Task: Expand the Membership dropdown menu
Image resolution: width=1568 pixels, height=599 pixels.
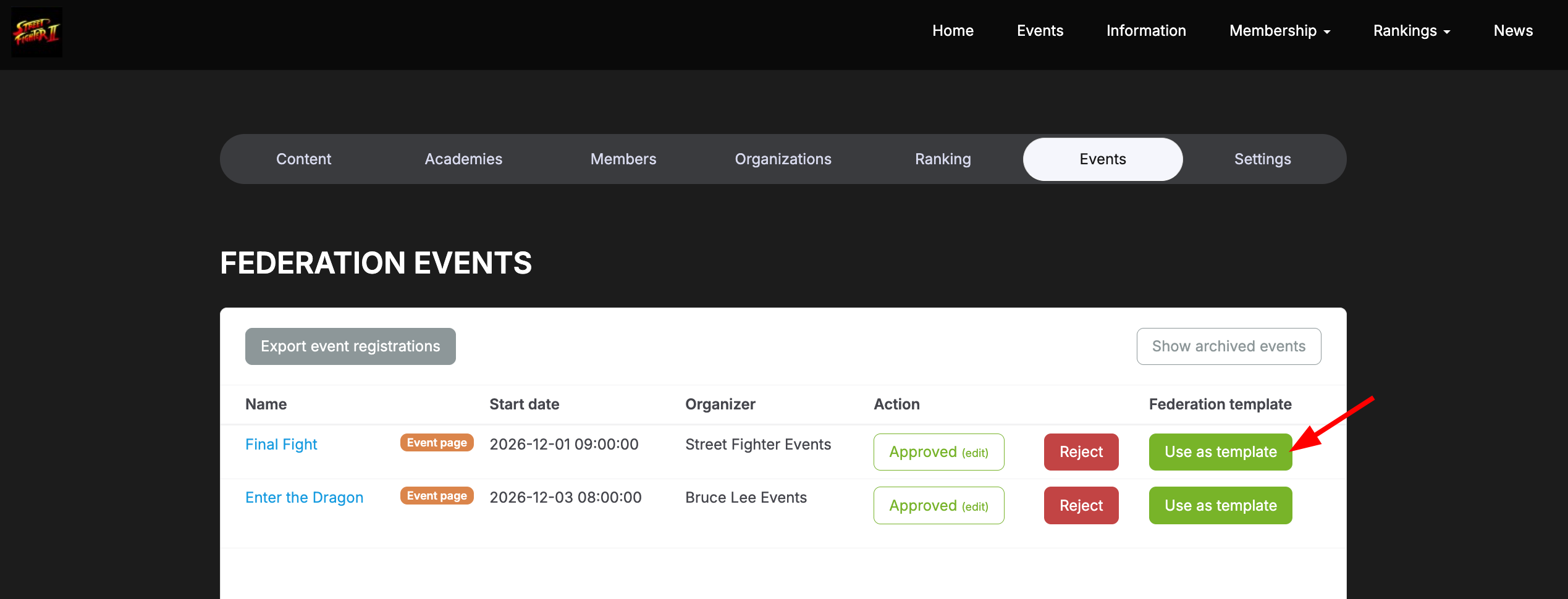Action: pos(1279,31)
